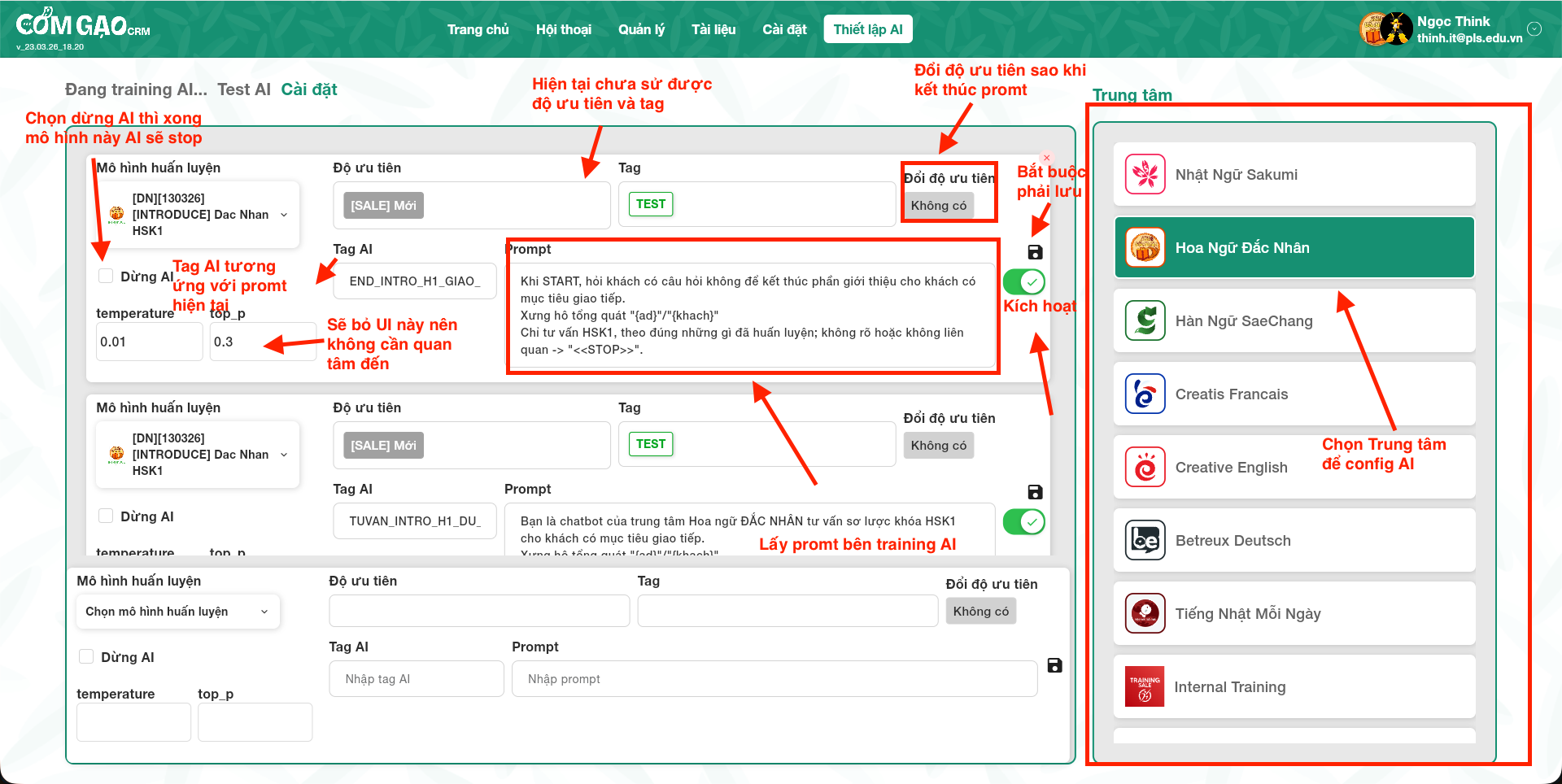This screenshot has width=1562, height=784.
Task: Open the account menu chevron beside the email
Action: pyautogui.click(x=1534, y=29)
